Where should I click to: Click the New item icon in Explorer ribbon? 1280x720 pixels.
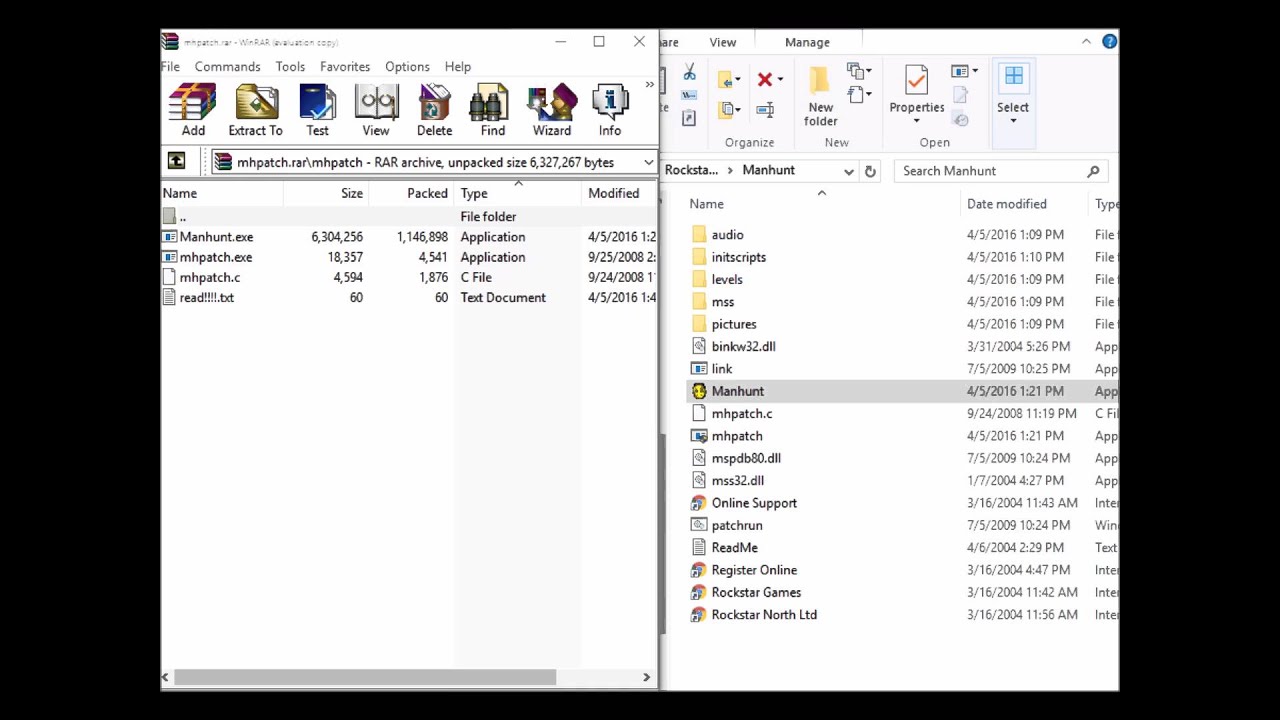[x=856, y=71]
